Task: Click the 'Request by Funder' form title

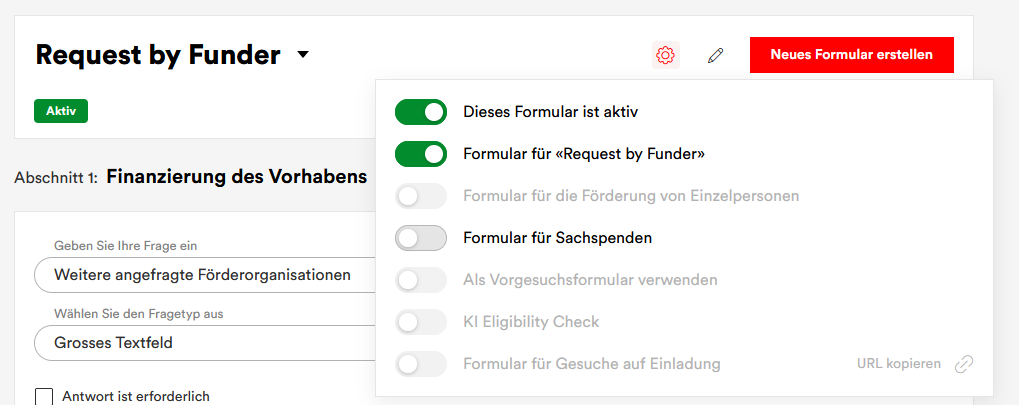Action: 158,56
